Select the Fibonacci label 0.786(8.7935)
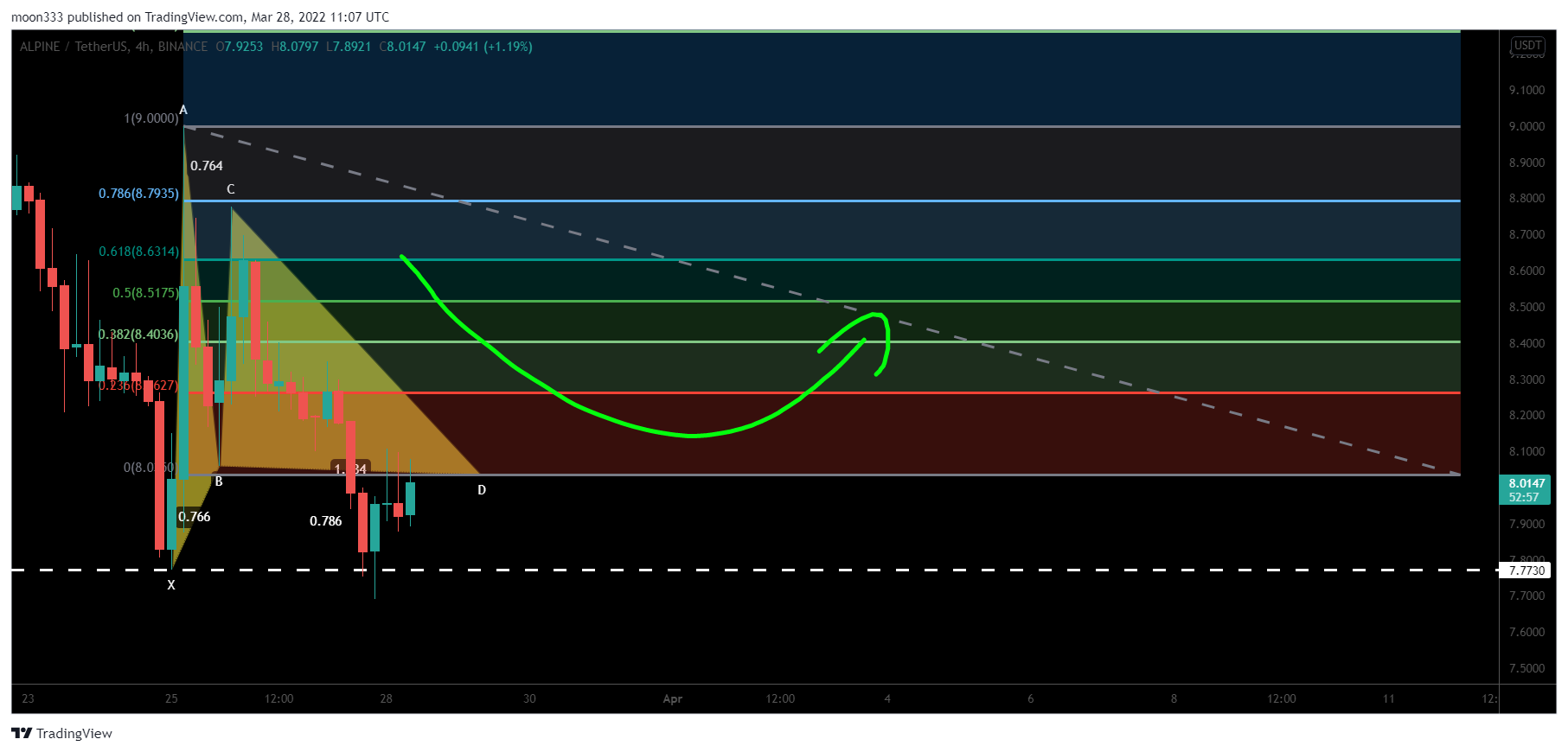Viewport: 1568px width, 752px height. coord(138,194)
